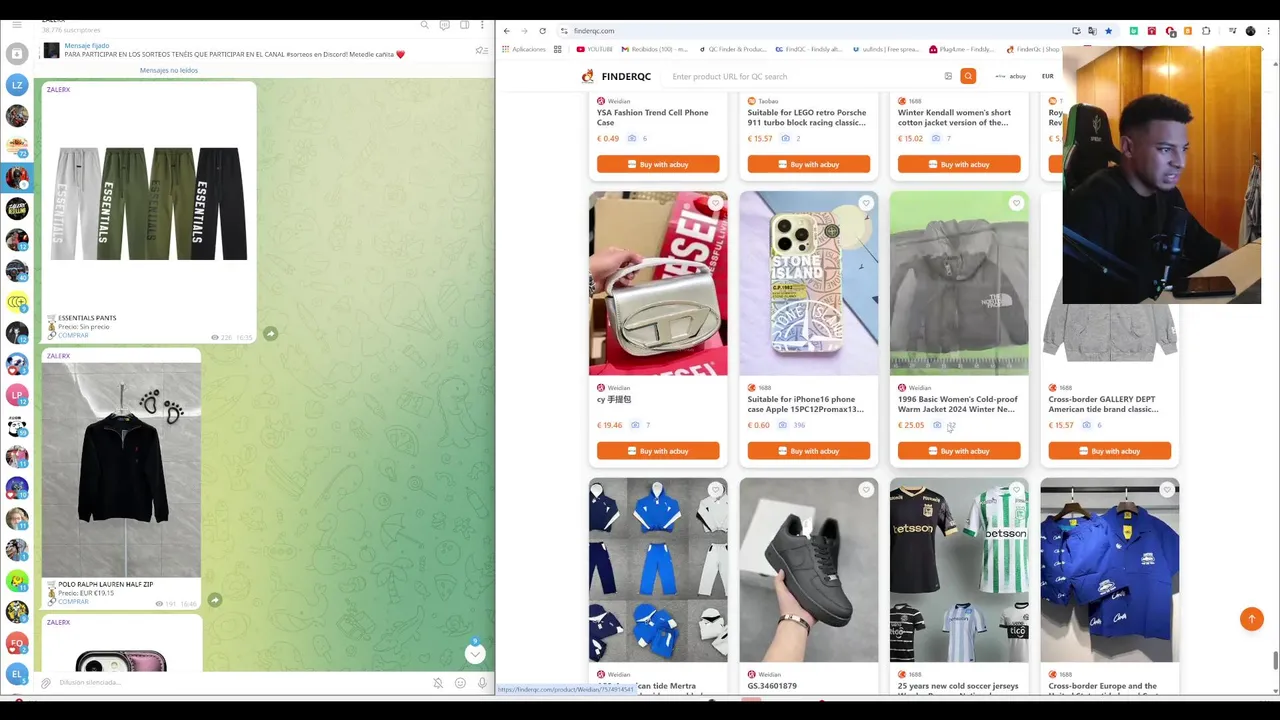Open Telegram emoji picker
This screenshot has width=1280, height=720.
pyautogui.click(x=460, y=683)
